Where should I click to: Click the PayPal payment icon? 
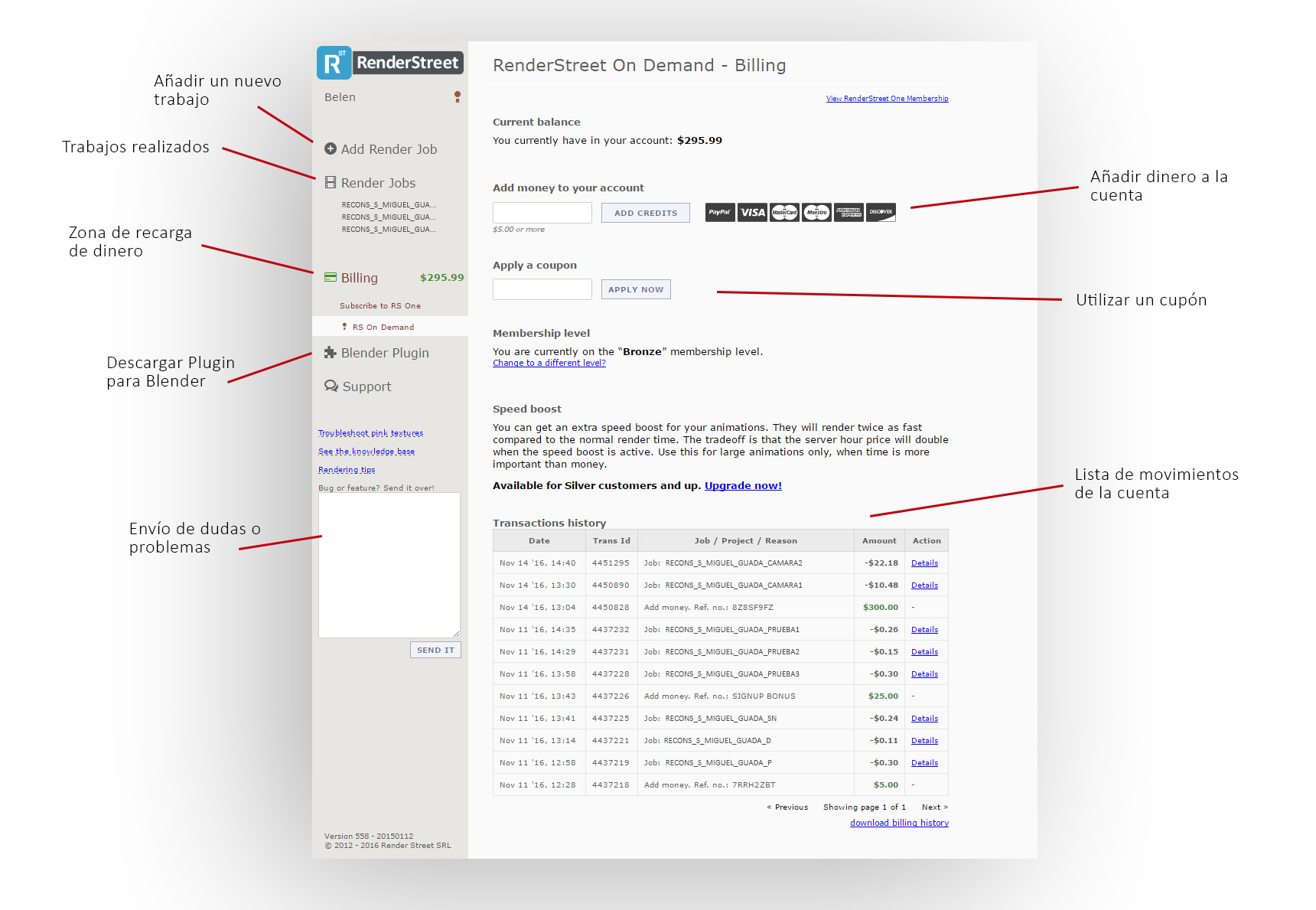coord(719,213)
